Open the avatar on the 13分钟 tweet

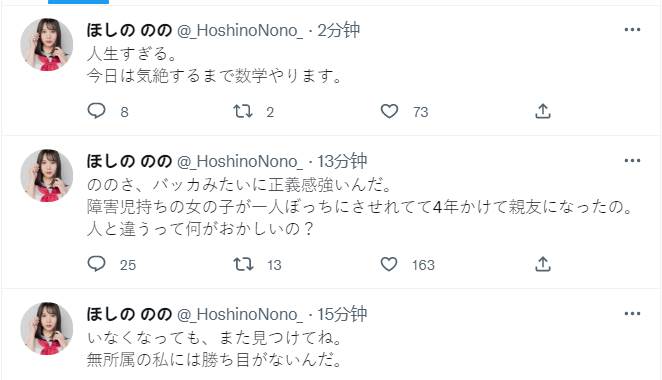(x=46, y=176)
